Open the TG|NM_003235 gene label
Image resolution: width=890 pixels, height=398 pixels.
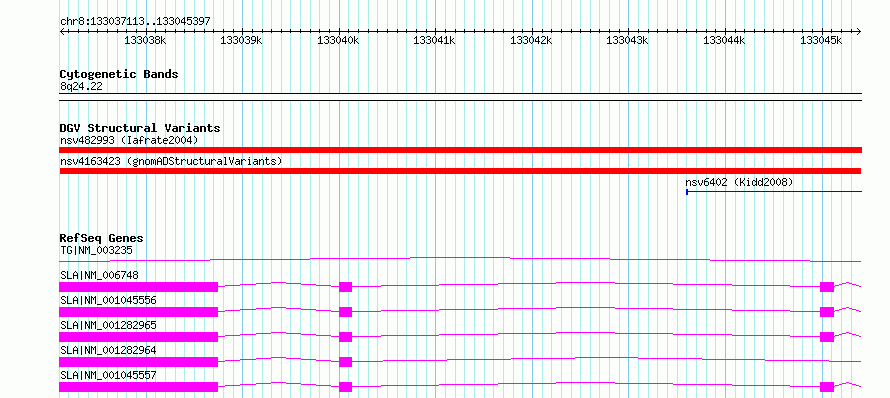[96, 250]
